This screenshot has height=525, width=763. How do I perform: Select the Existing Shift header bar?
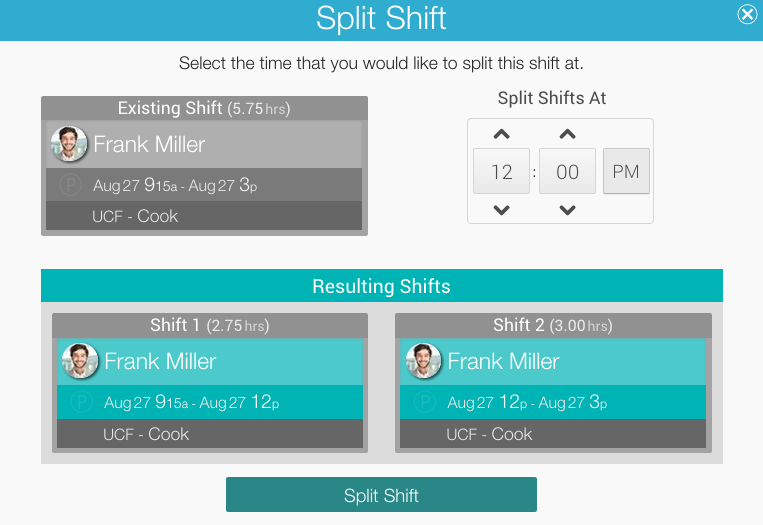tap(204, 108)
